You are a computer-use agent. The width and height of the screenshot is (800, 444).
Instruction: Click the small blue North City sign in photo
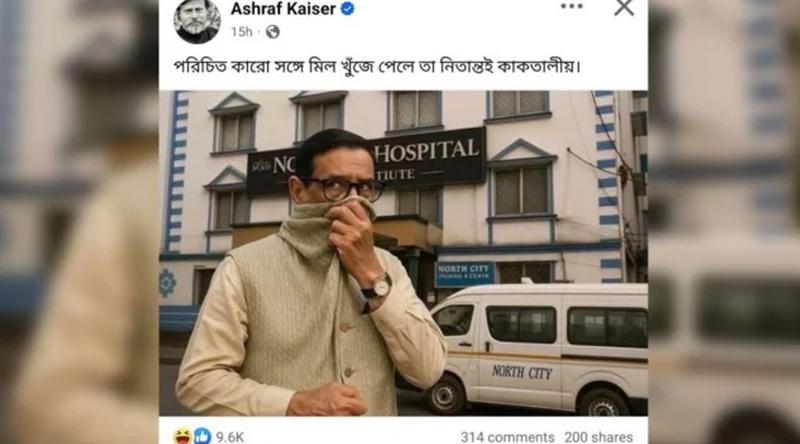tap(464, 275)
